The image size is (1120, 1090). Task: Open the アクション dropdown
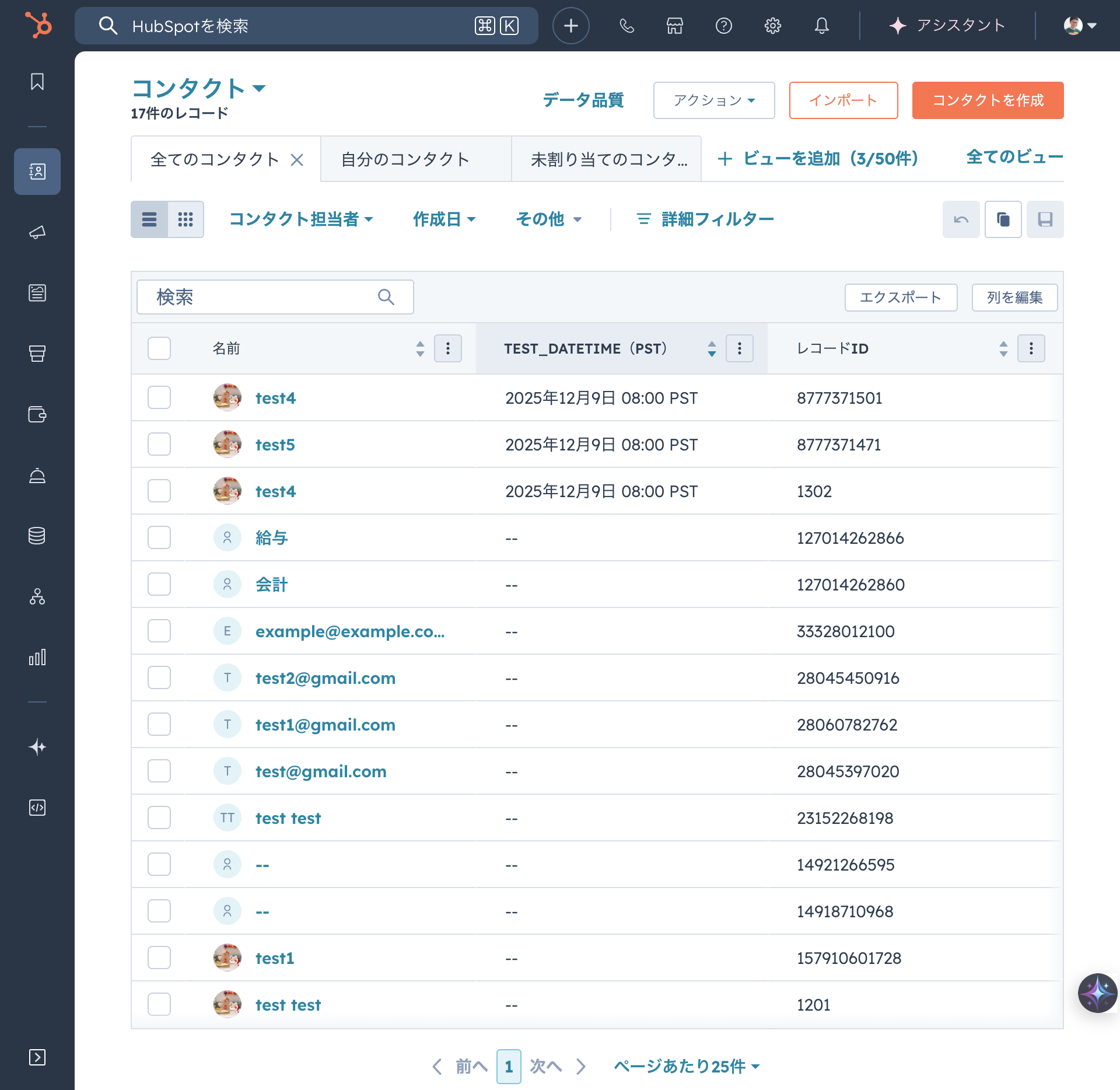[x=713, y=100]
